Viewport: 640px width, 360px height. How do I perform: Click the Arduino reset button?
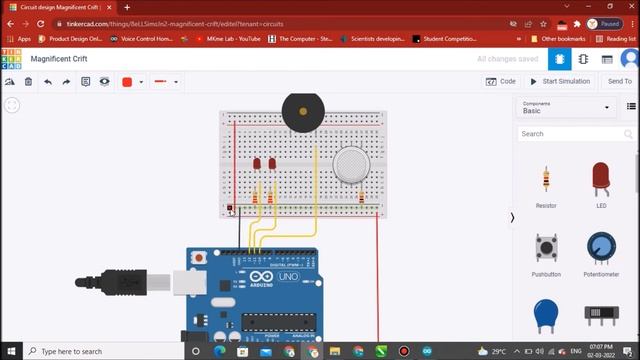click(199, 258)
